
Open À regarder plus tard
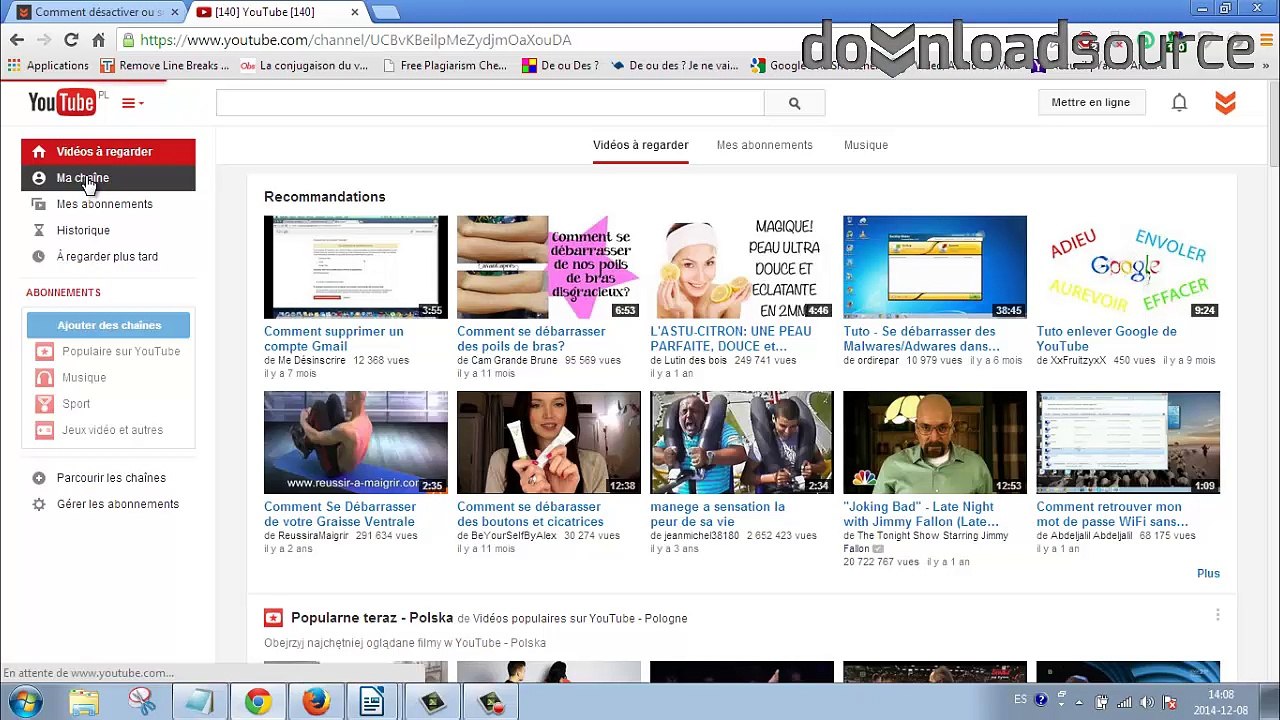pos(108,257)
